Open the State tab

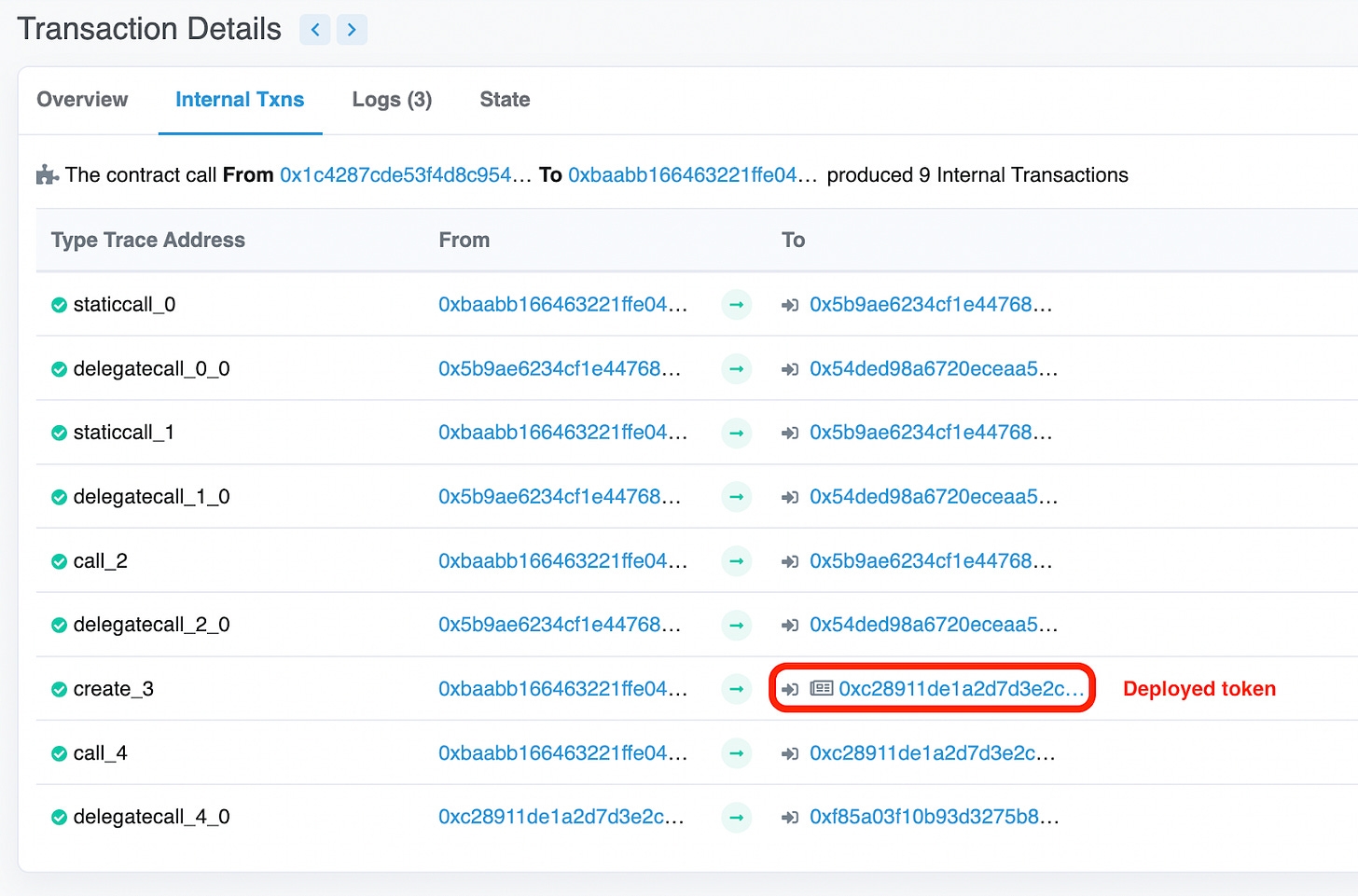tap(505, 100)
